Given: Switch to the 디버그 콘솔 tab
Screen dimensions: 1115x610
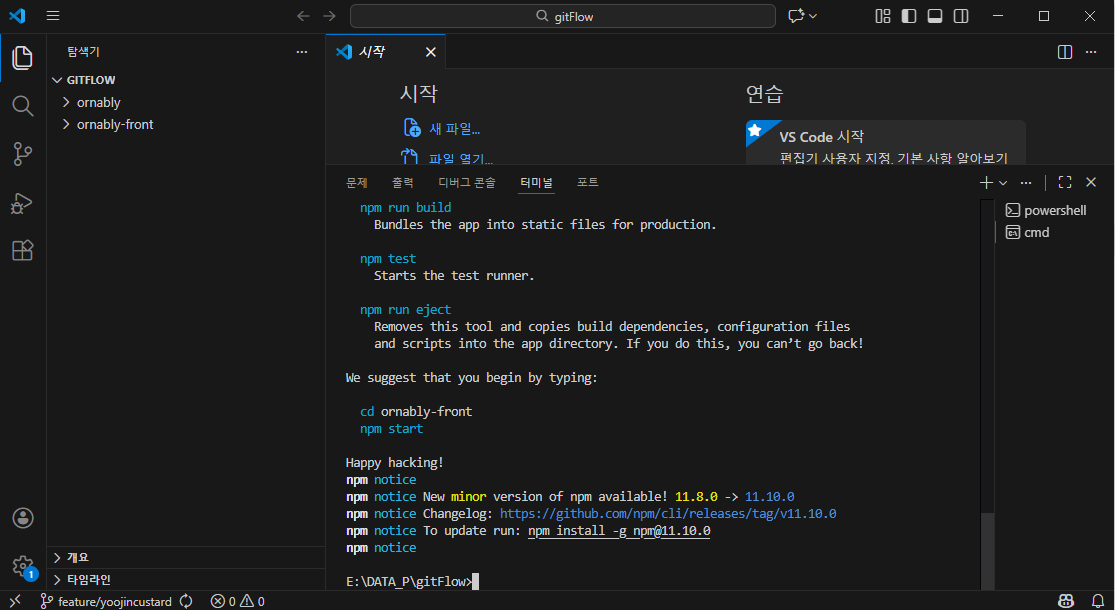Looking at the screenshot, I should click(466, 183).
